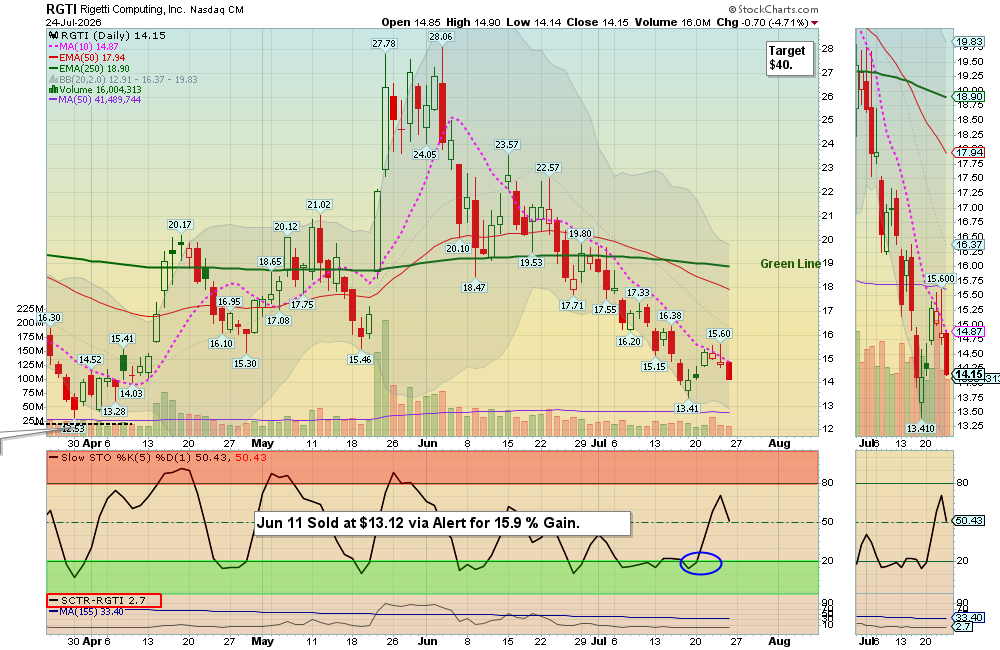Click the 17.33 price label

pyautogui.click(x=638, y=293)
